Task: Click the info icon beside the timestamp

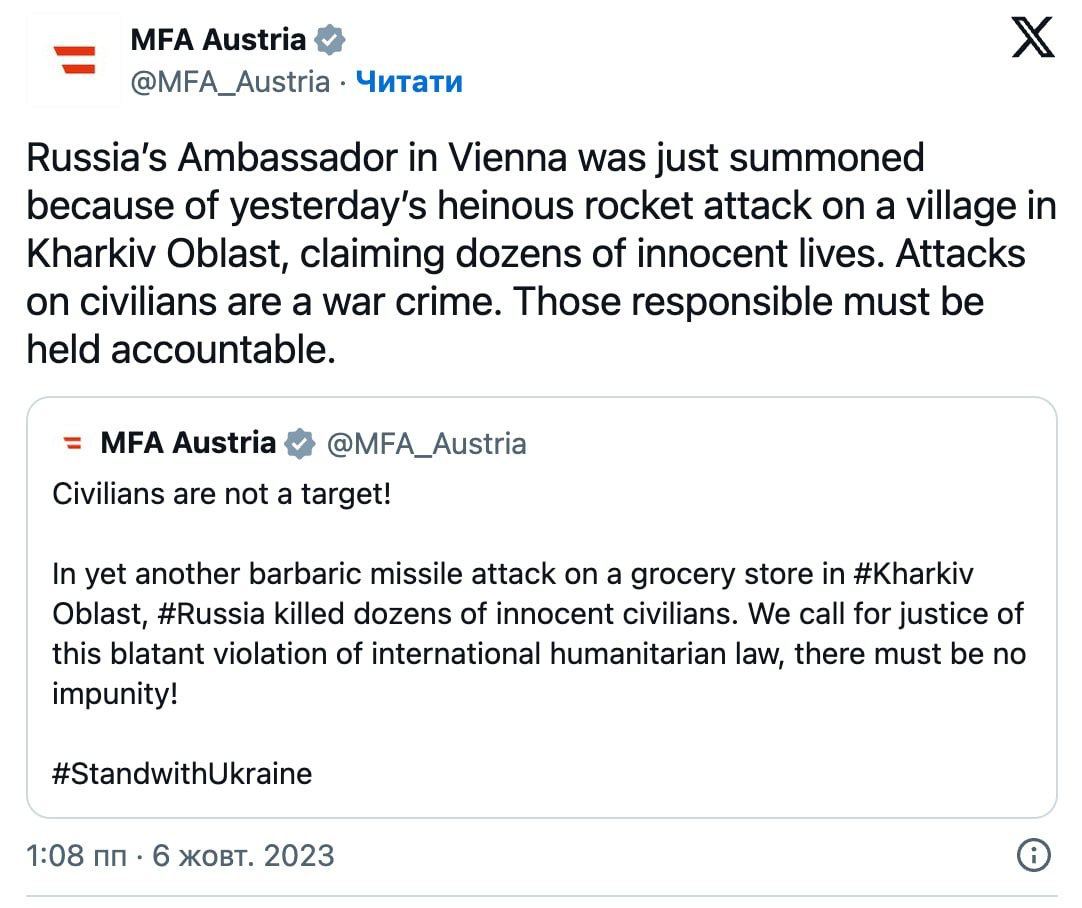Action: 1032,855
